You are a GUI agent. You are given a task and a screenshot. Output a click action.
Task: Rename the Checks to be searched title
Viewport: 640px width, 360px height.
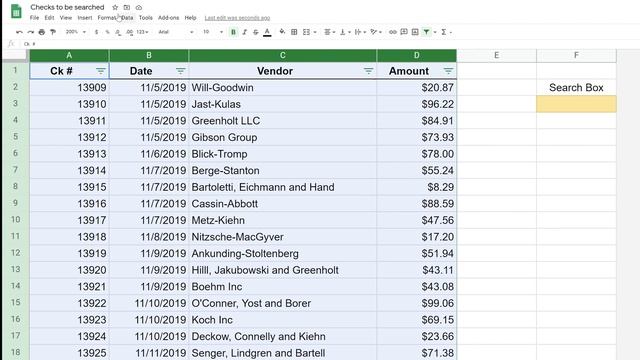67,7
